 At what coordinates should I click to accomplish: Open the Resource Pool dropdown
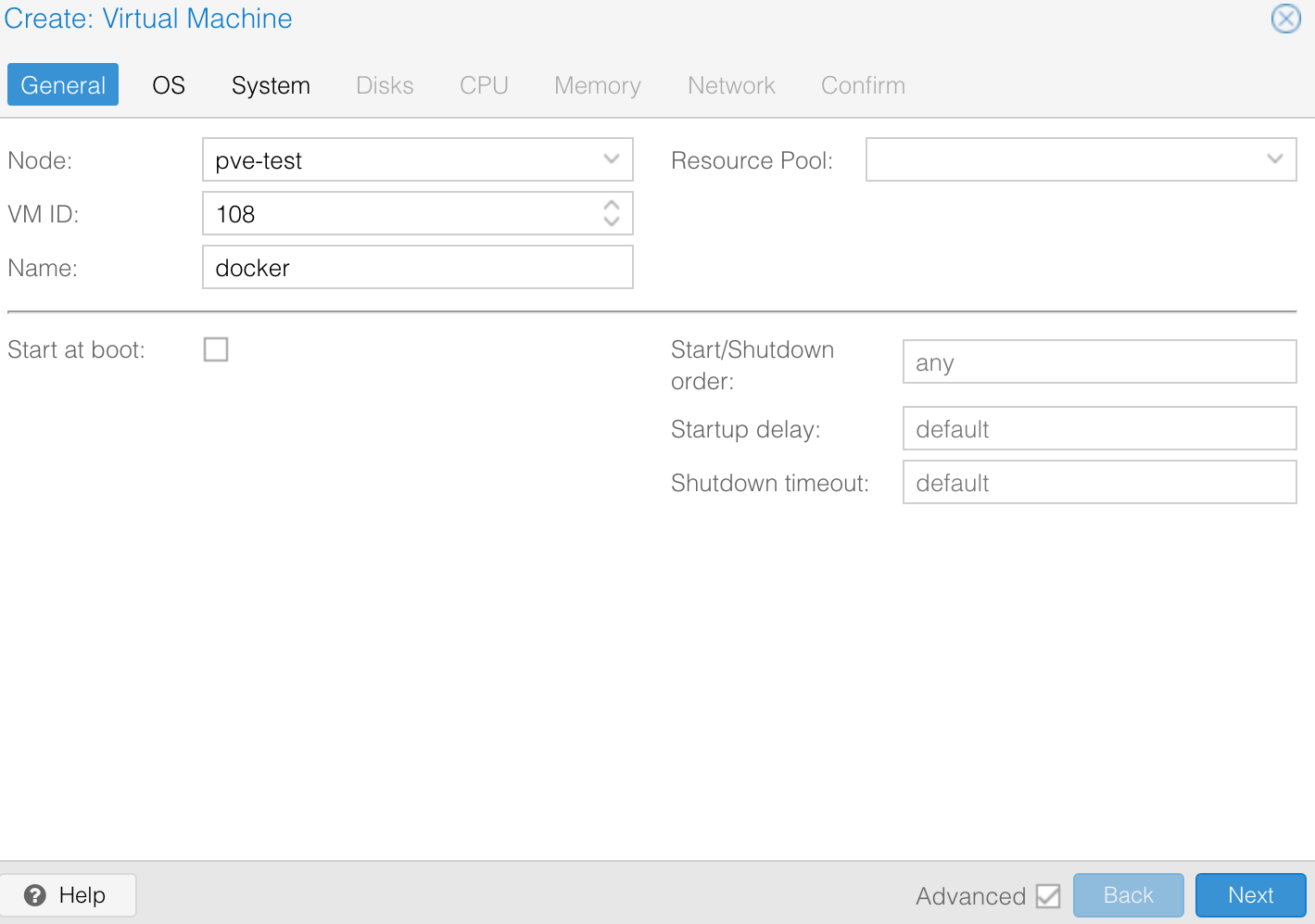click(x=1276, y=159)
